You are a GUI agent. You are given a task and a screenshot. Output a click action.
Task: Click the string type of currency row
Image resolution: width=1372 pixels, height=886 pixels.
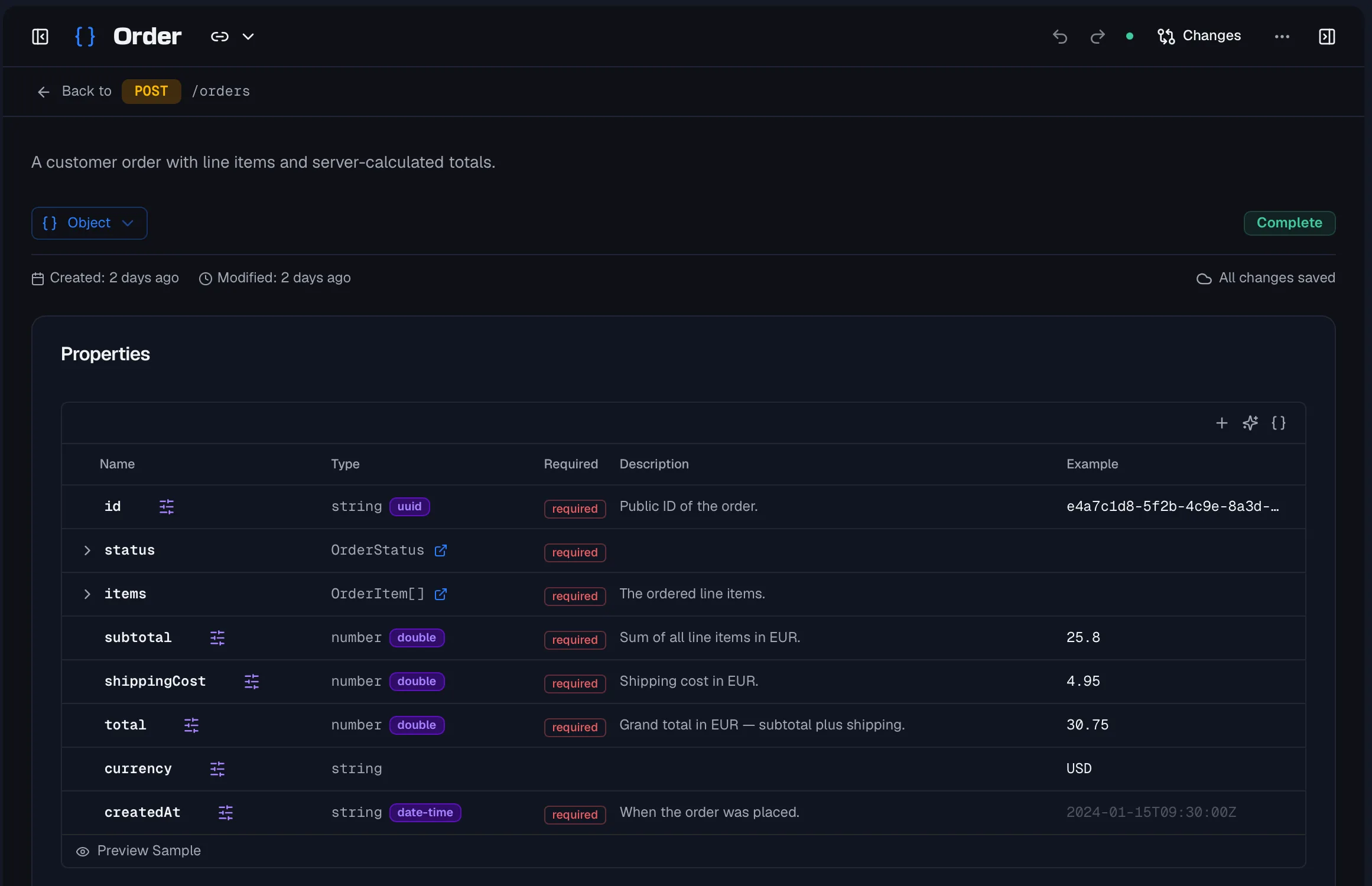pyautogui.click(x=356, y=769)
